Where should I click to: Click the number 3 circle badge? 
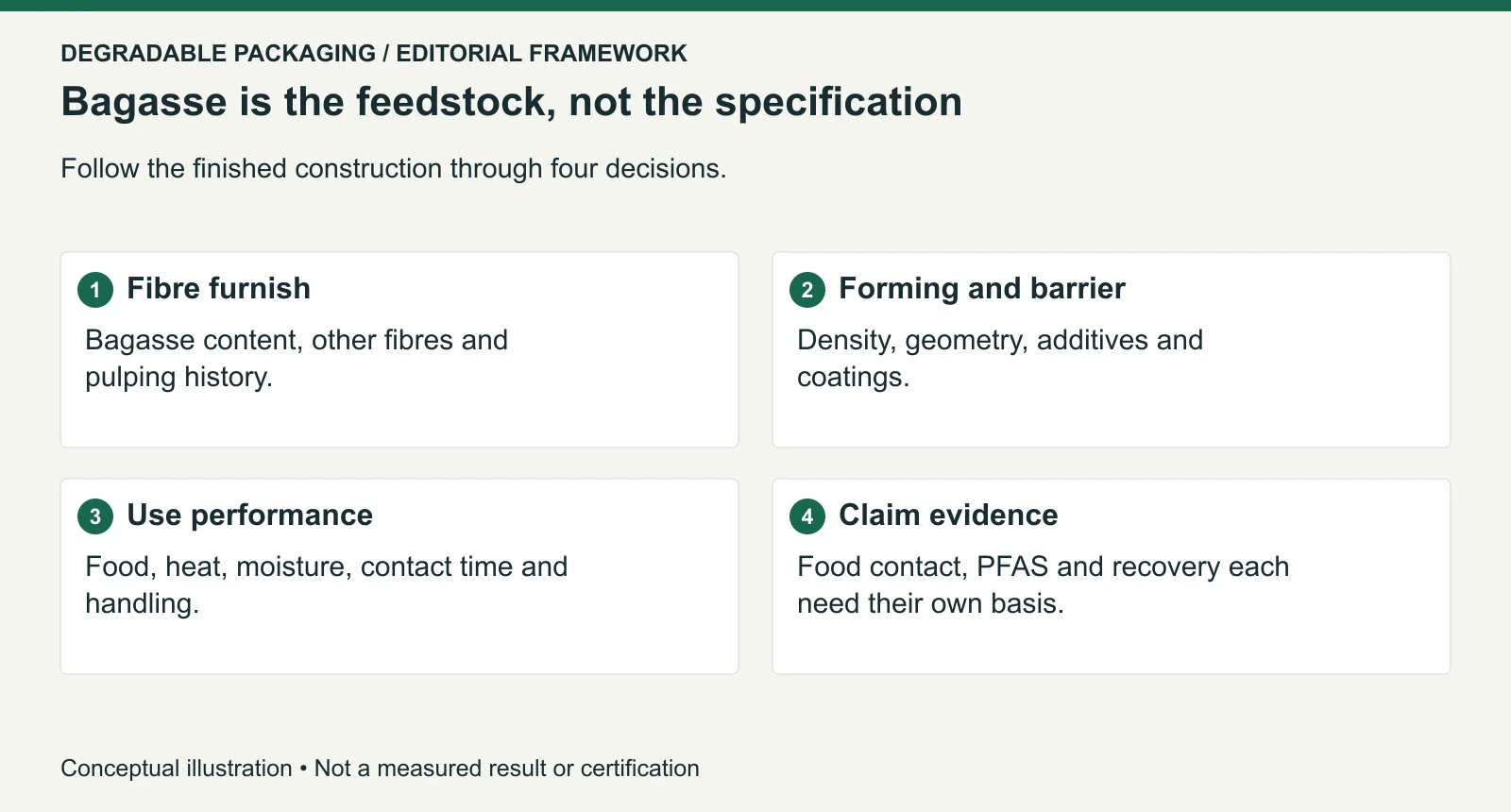[x=95, y=516]
